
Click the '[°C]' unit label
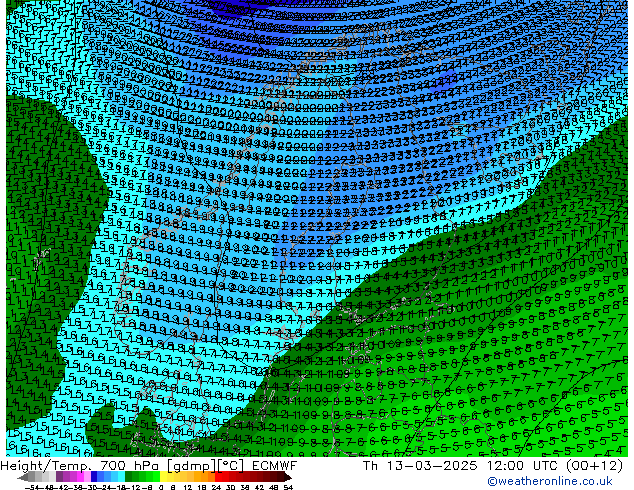click(x=230, y=466)
